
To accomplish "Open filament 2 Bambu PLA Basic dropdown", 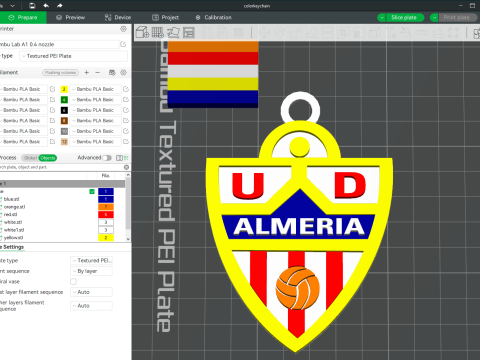I will [x=95, y=89].
